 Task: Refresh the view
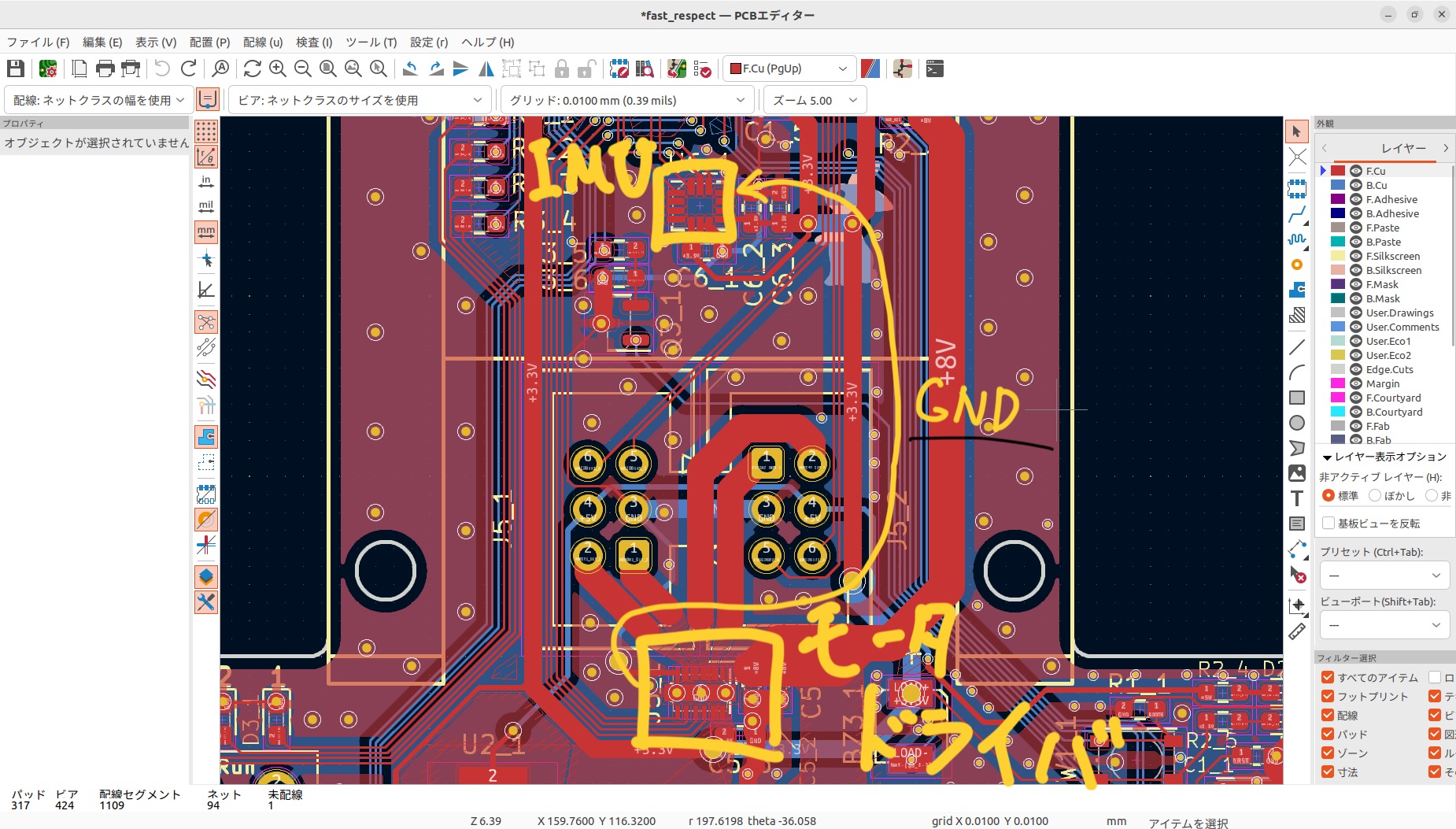(x=252, y=69)
